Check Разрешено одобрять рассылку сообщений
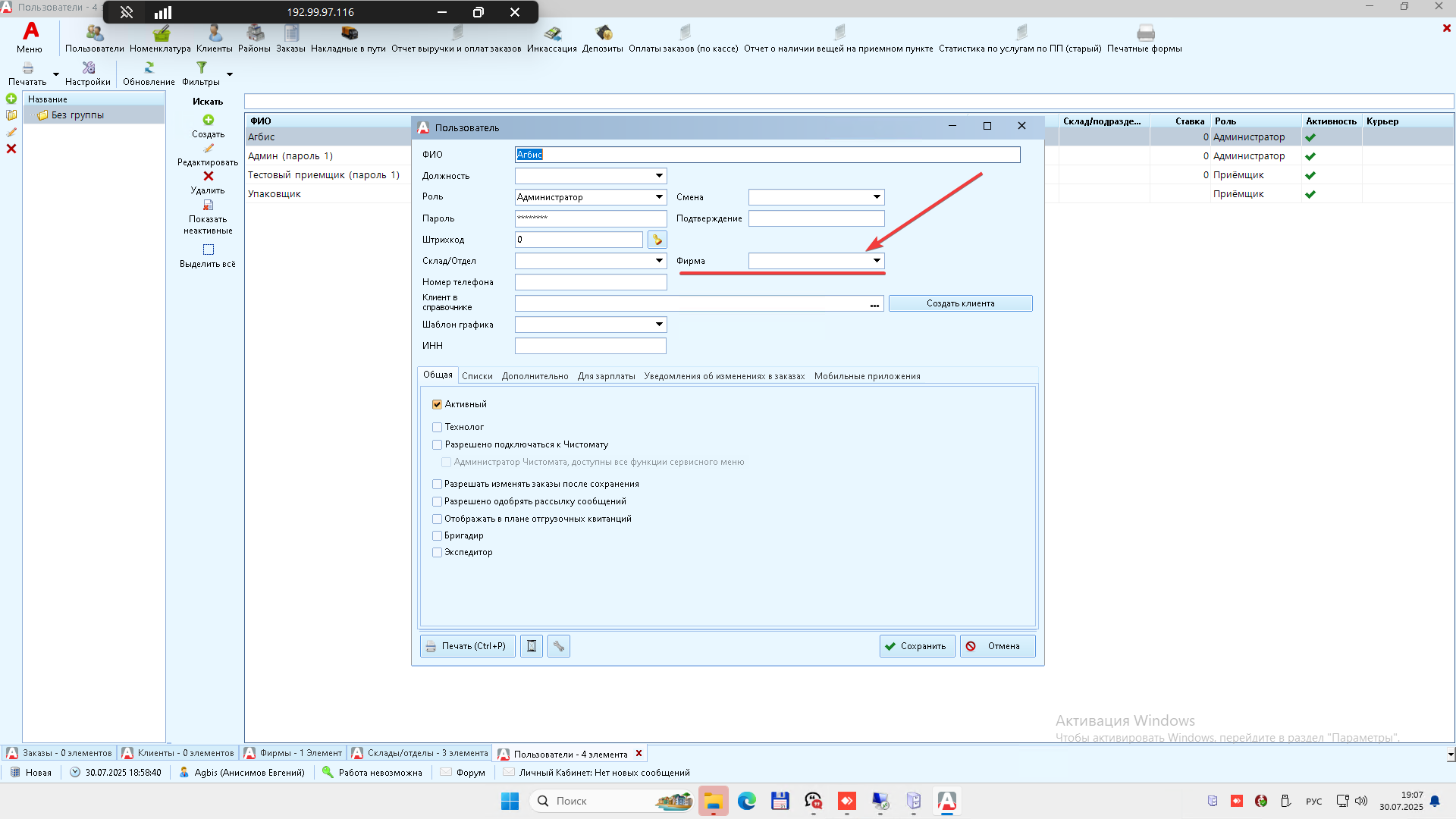 [437, 502]
